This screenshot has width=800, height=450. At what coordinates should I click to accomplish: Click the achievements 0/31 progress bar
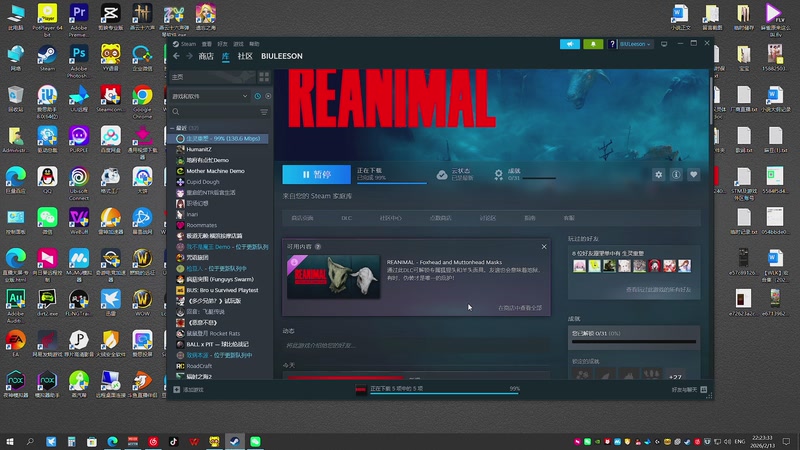pyautogui.click(x=539, y=178)
